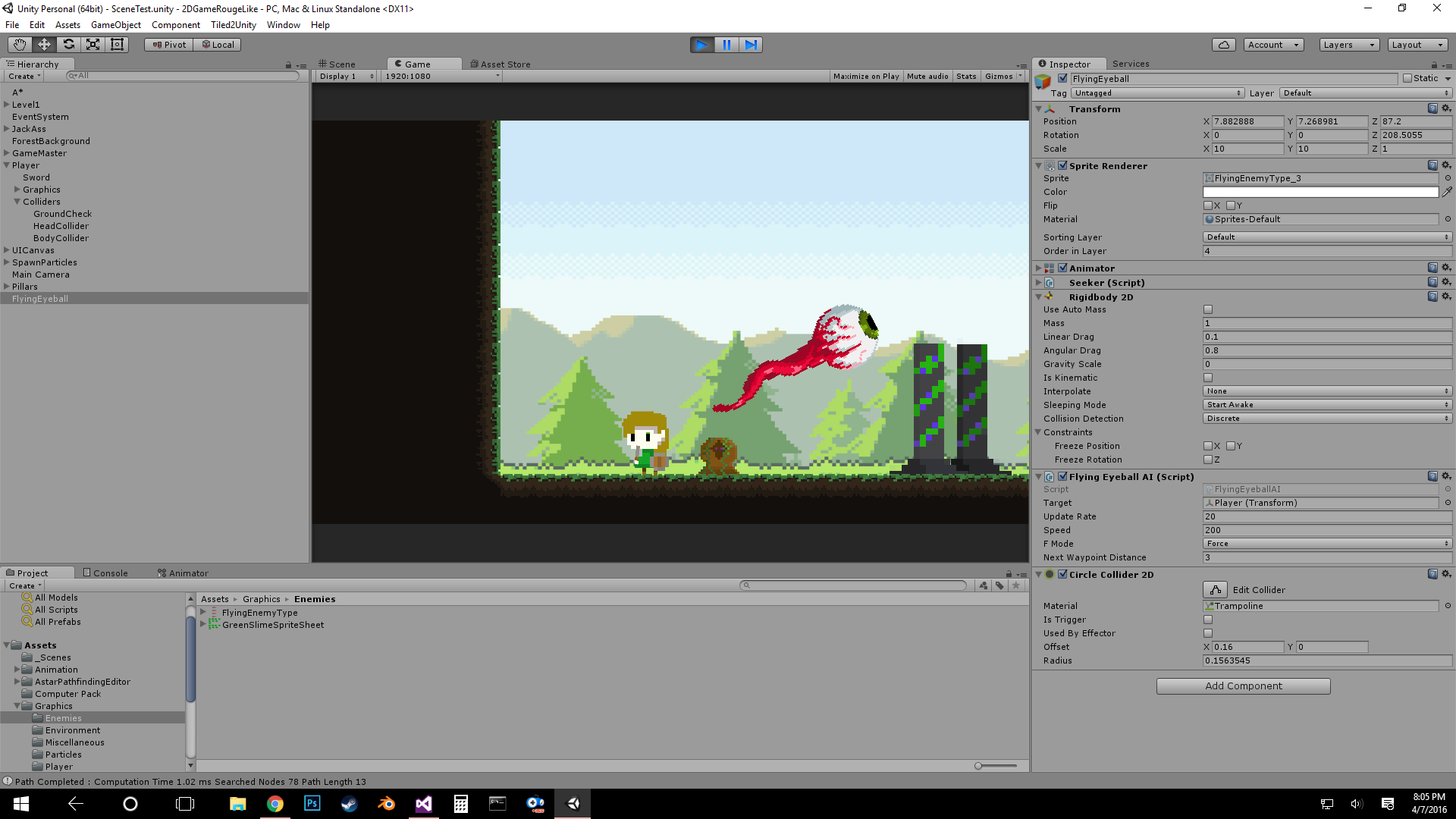Open Transform component gear settings
The width and height of the screenshot is (1456, 819).
pos(1446,108)
